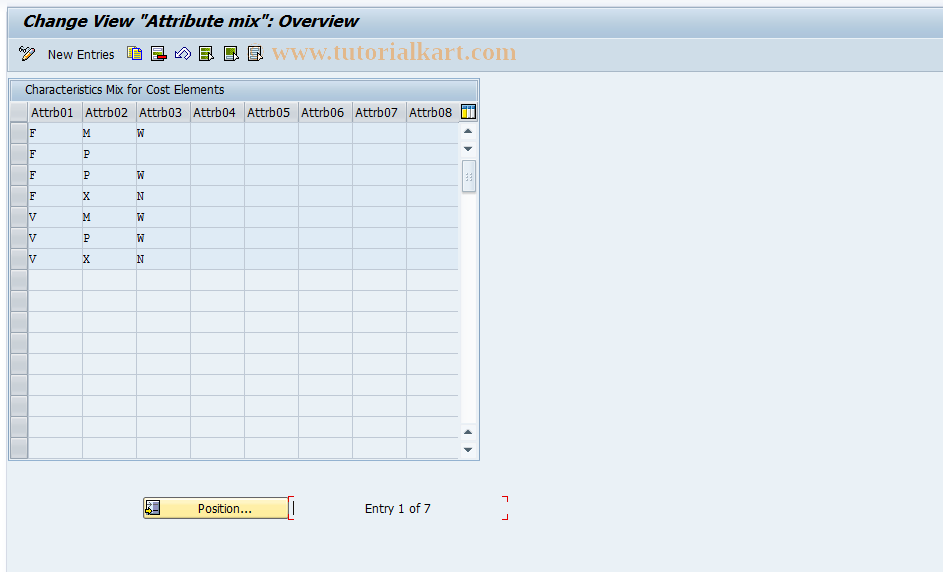Click Attrb04 cell in F M W row

(x=217, y=133)
